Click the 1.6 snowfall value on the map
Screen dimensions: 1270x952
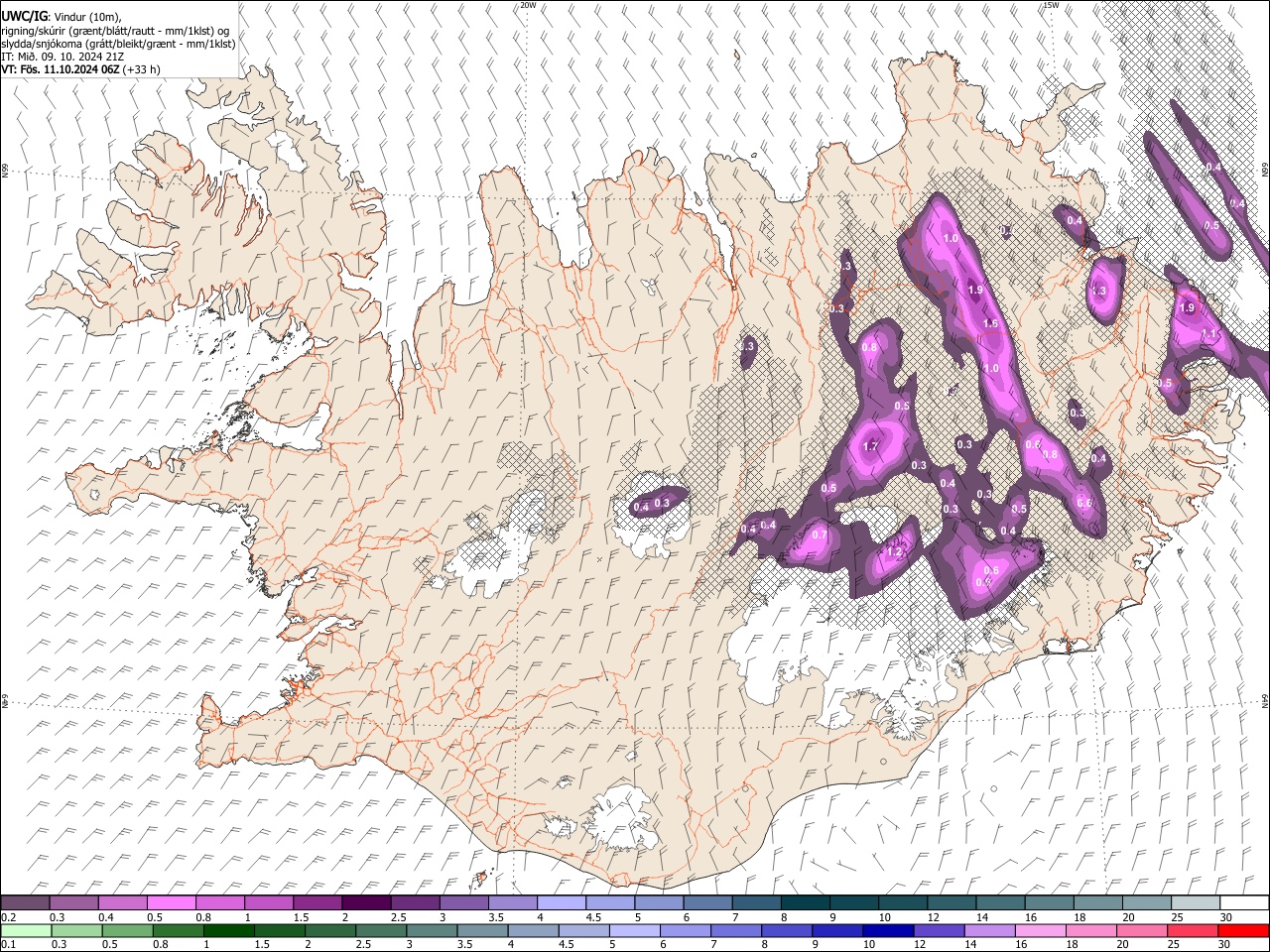pos(990,324)
